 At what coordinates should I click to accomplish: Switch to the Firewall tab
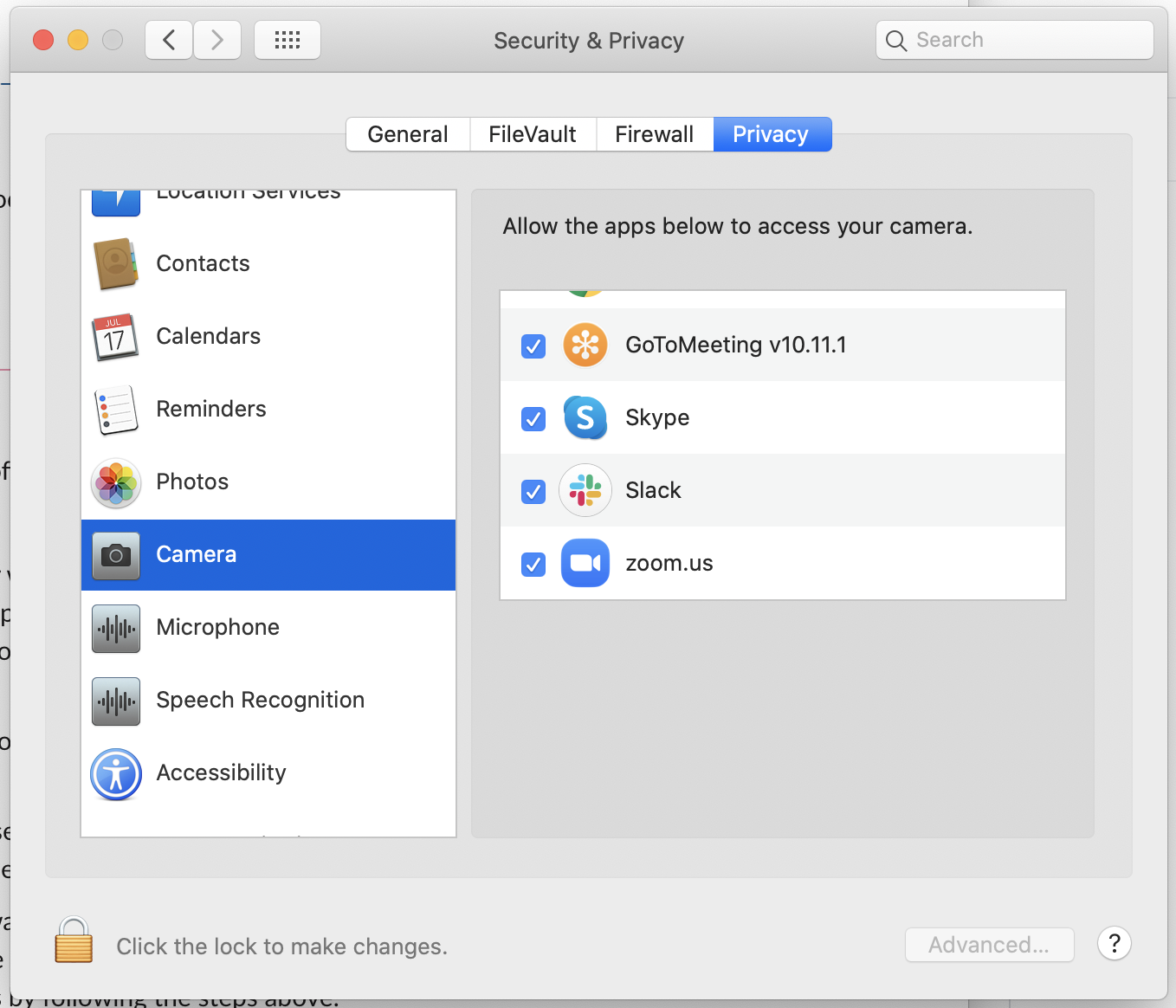coord(655,134)
